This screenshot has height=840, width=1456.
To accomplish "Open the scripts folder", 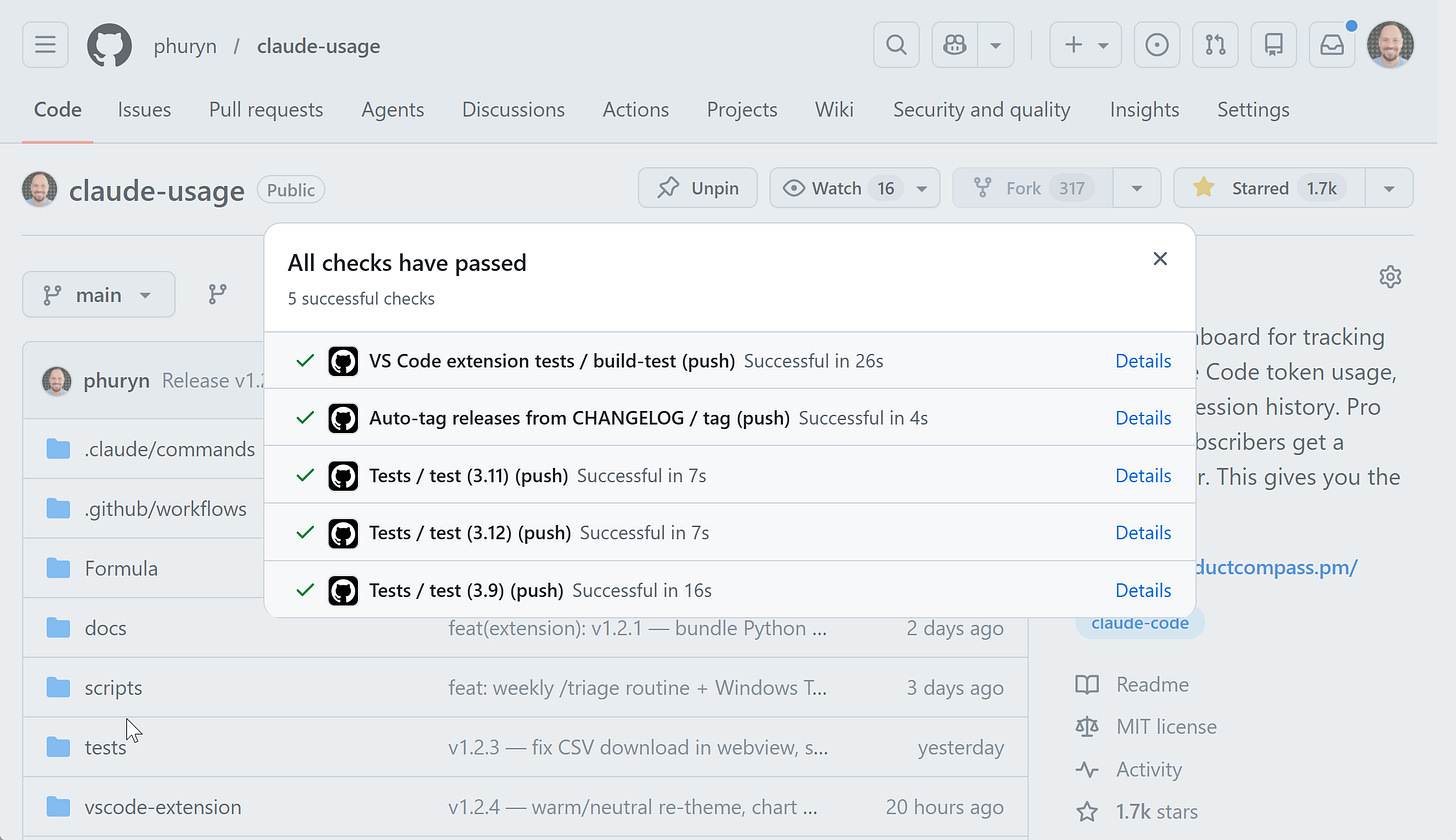I will click(x=113, y=688).
